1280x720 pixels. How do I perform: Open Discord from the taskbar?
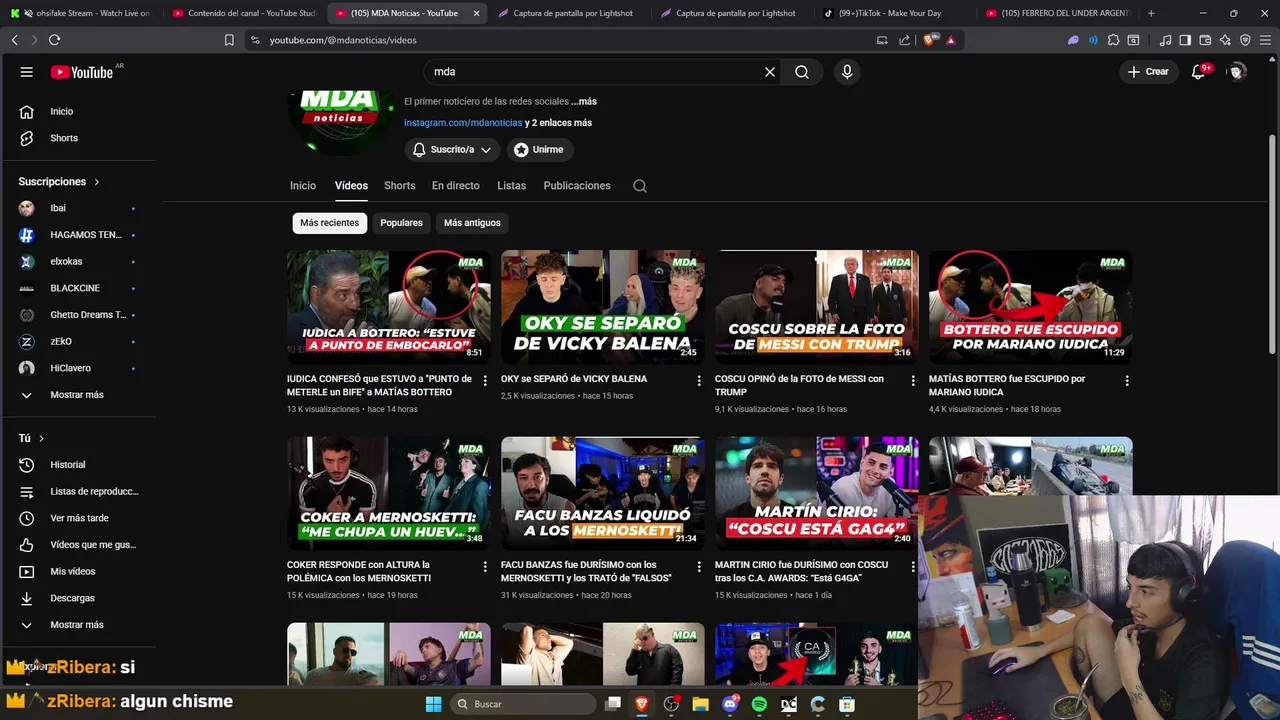[730, 704]
